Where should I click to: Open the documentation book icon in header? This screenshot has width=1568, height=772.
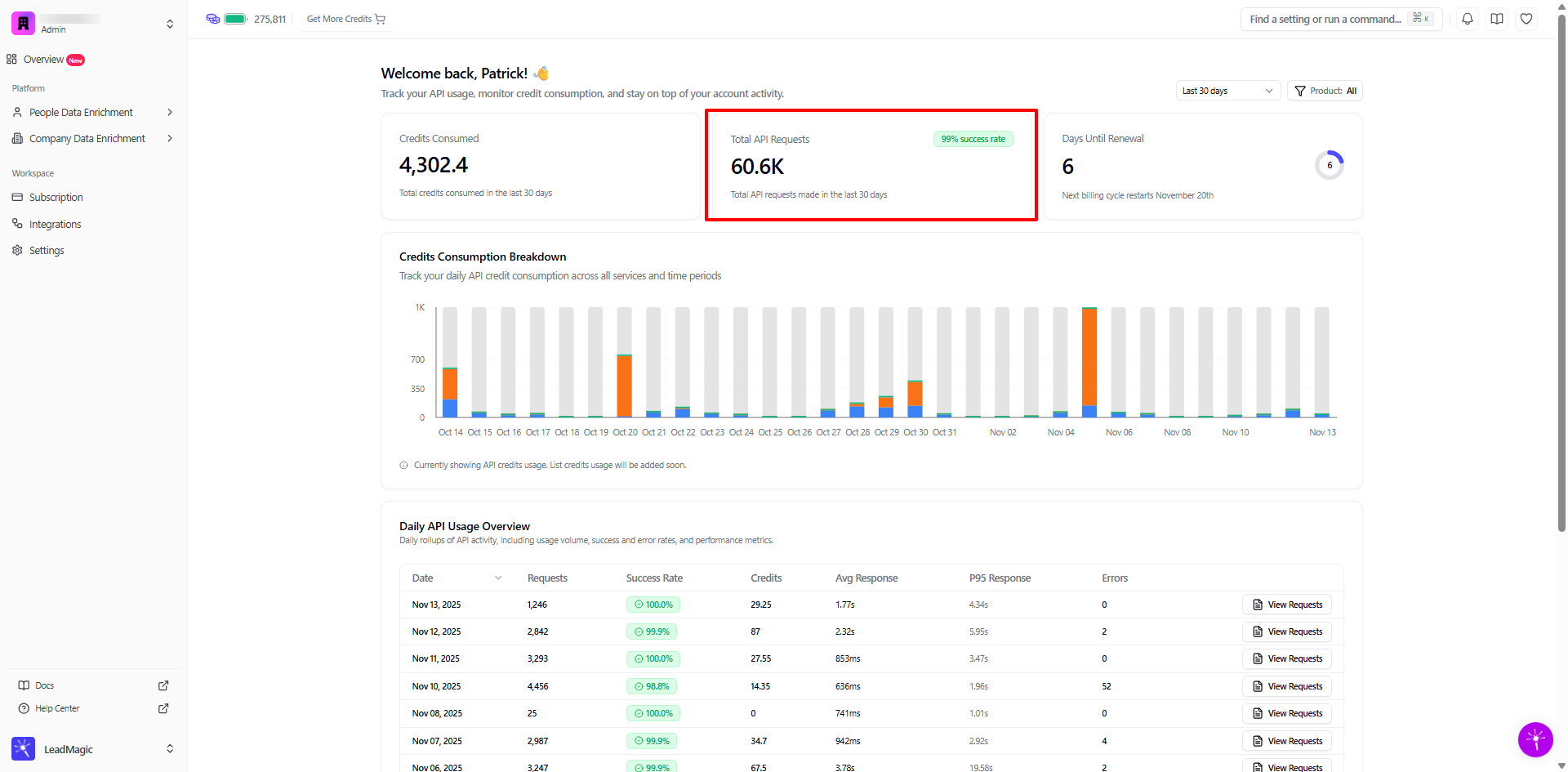pyautogui.click(x=1497, y=19)
